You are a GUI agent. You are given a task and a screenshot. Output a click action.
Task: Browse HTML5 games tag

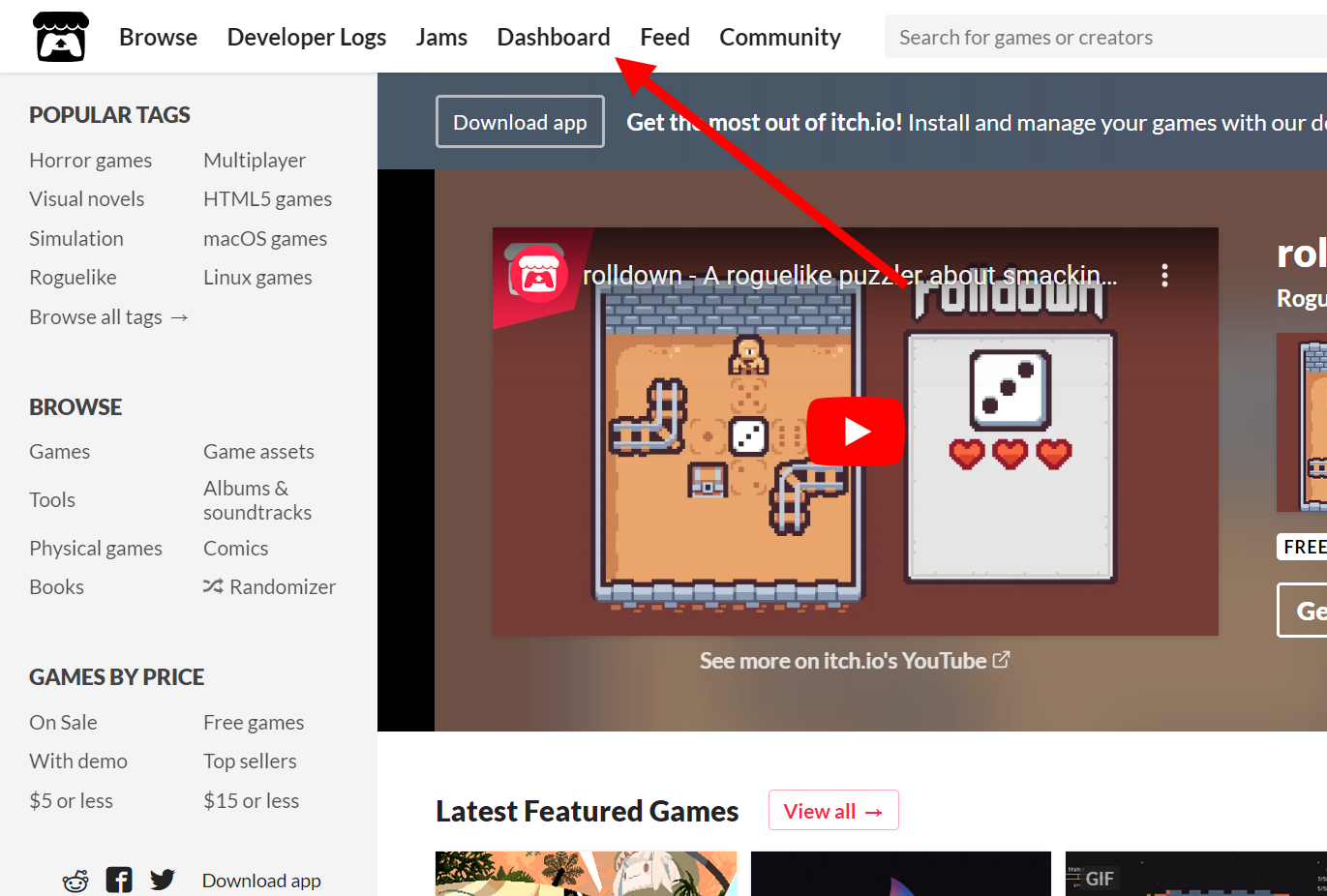pyautogui.click(x=267, y=199)
